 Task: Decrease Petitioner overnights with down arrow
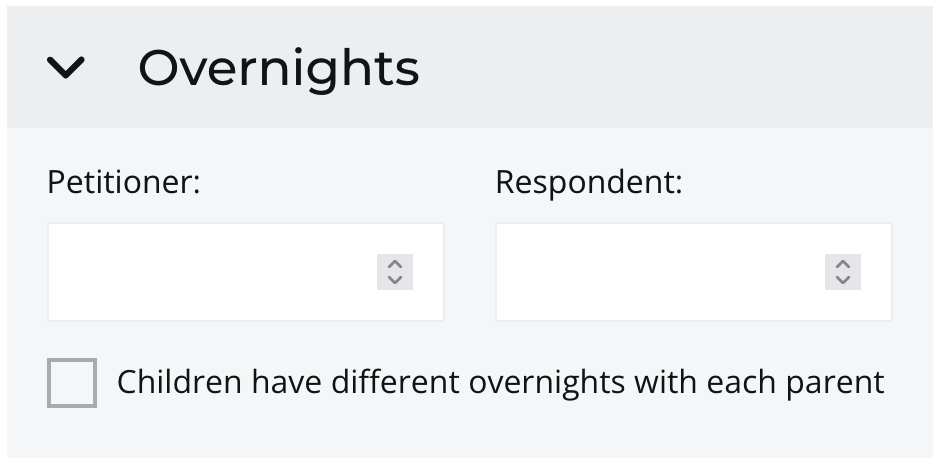click(395, 280)
